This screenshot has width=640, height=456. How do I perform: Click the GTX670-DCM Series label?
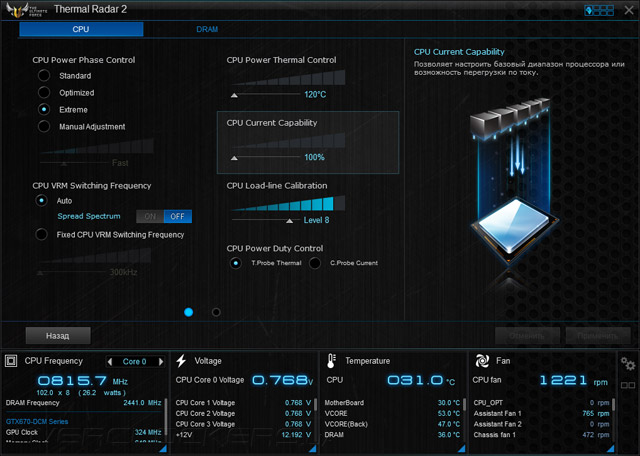(37, 421)
